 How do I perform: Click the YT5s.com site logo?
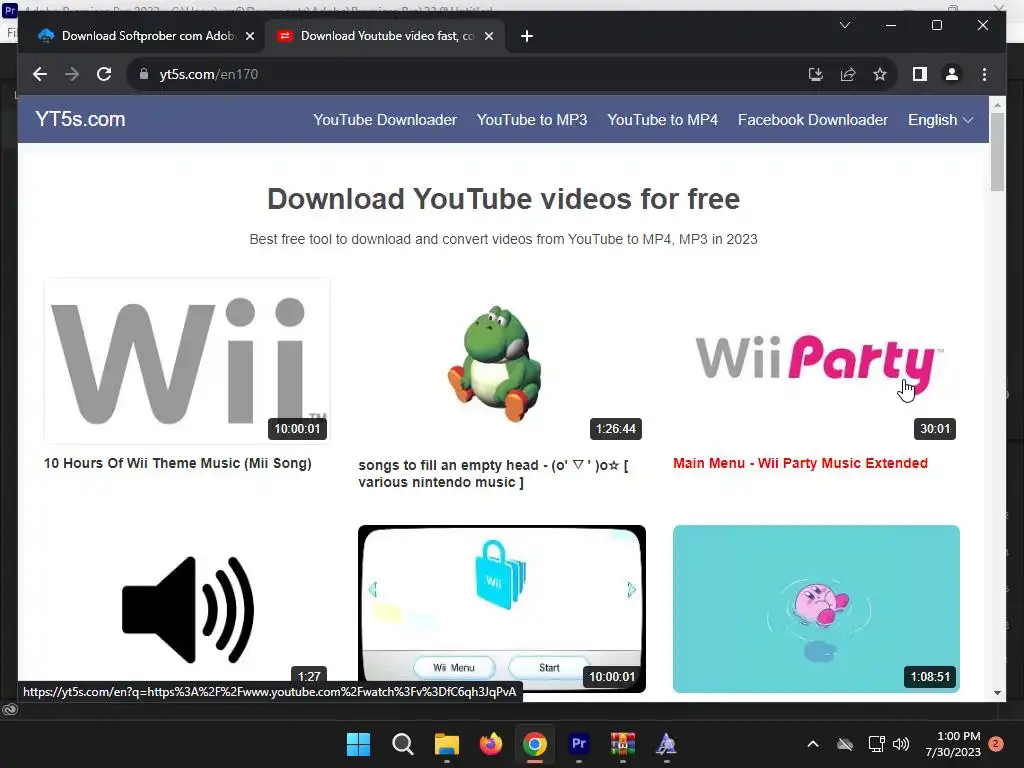click(x=80, y=119)
